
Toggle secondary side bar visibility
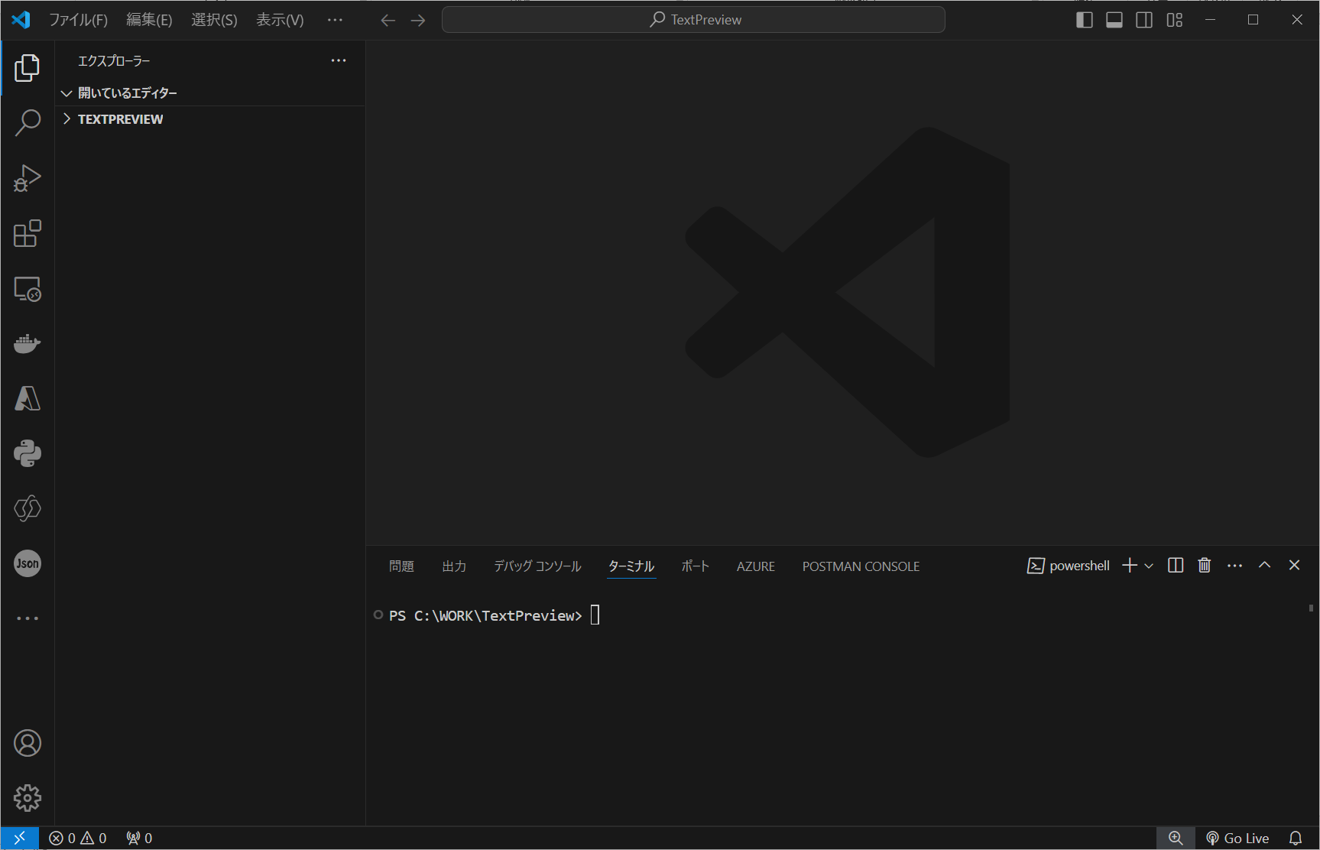point(1144,20)
